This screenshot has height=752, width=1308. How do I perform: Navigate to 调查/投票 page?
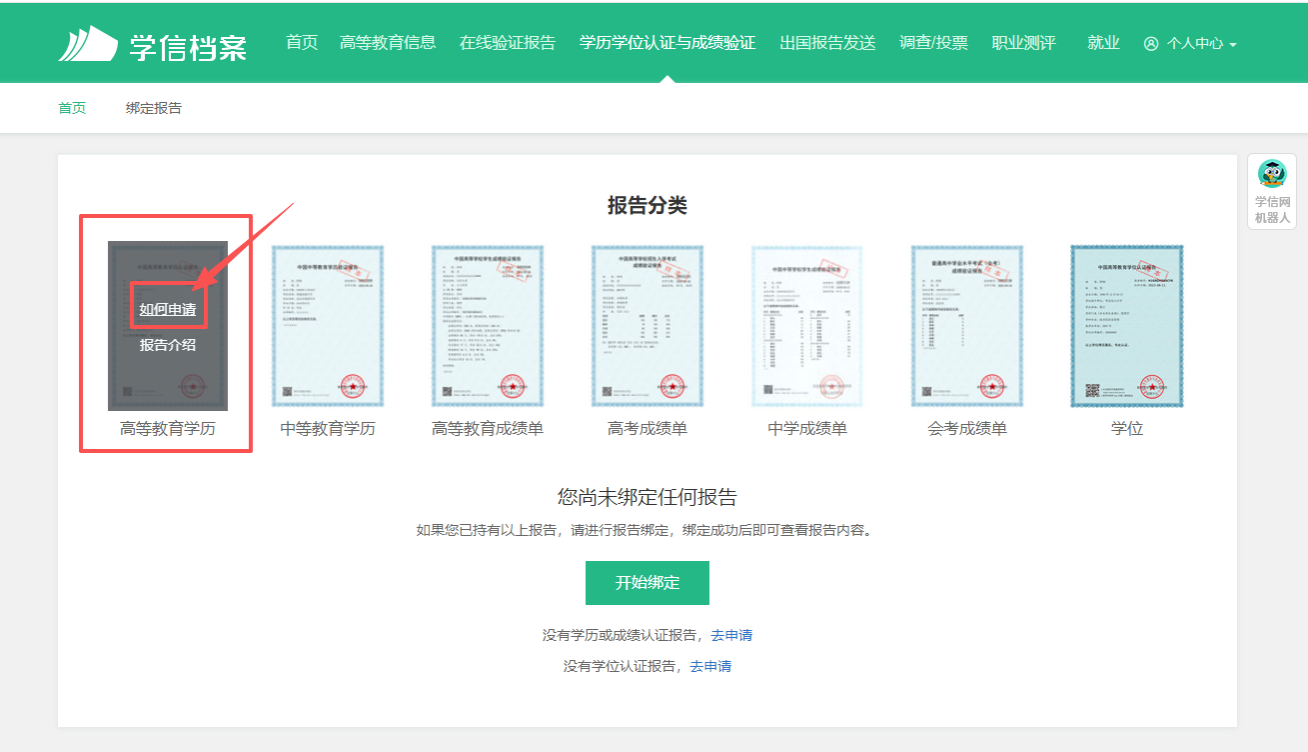click(x=933, y=43)
